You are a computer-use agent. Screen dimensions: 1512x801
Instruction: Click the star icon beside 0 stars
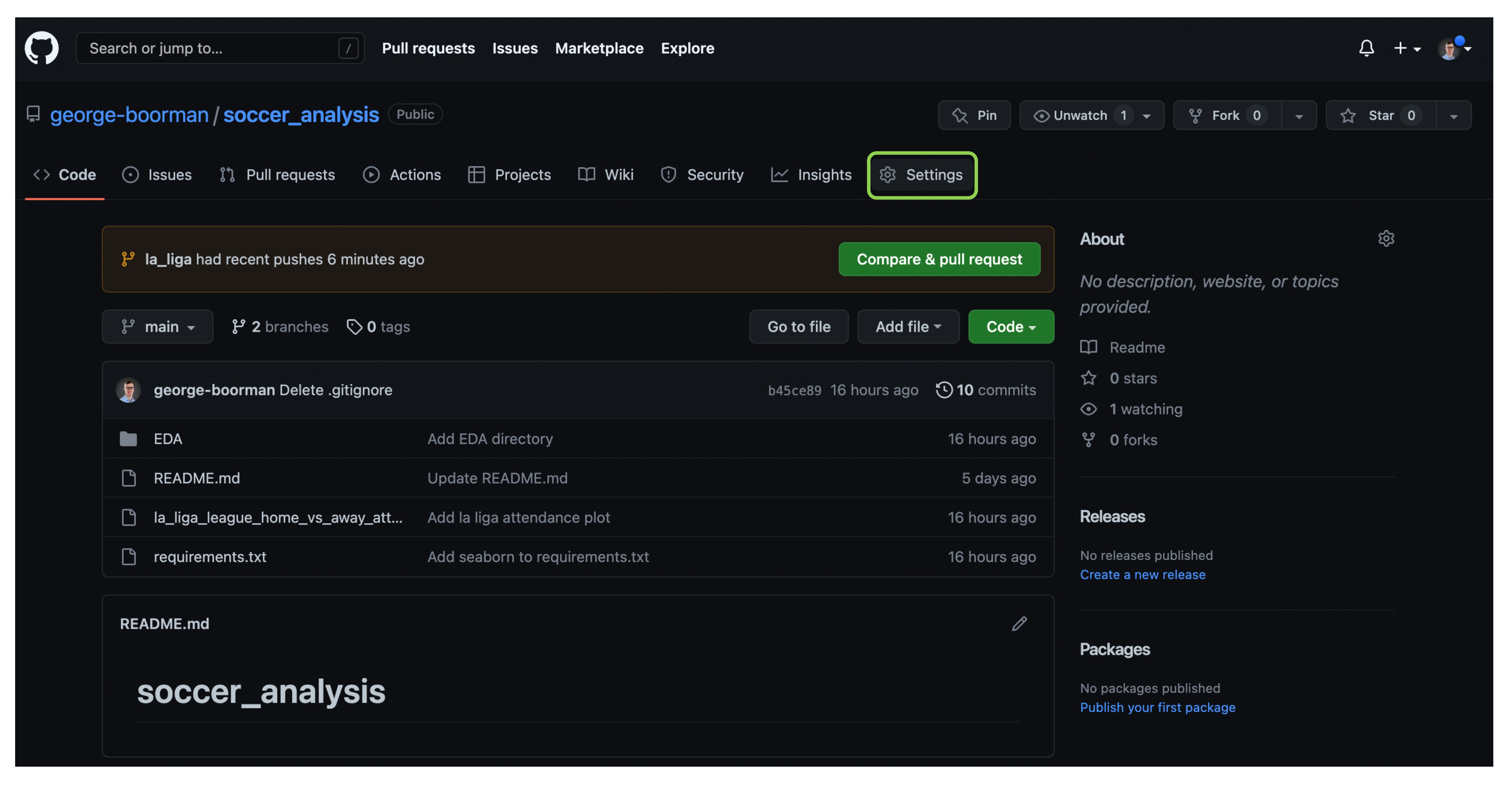(x=1089, y=378)
